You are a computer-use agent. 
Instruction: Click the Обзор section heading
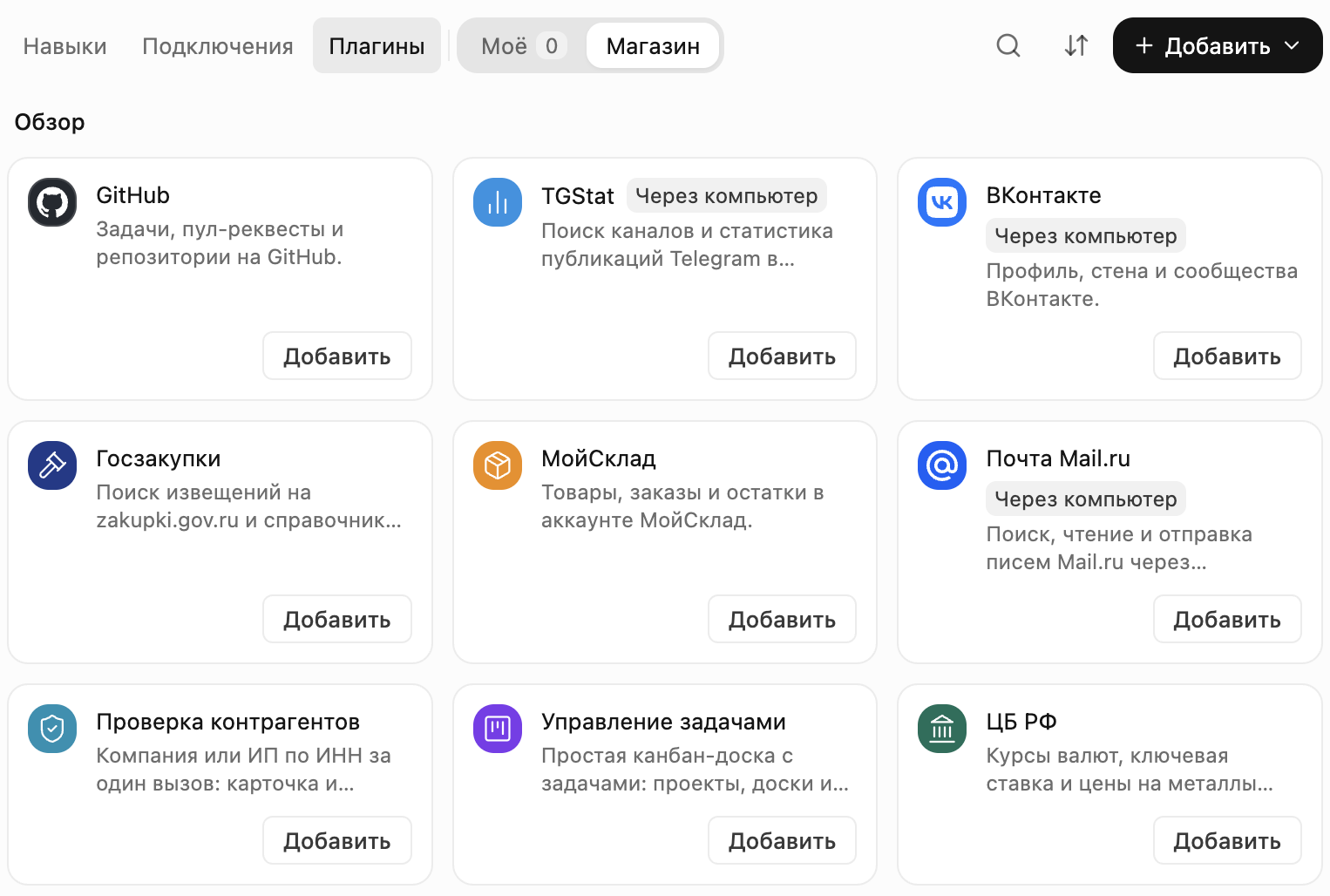coord(50,122)
